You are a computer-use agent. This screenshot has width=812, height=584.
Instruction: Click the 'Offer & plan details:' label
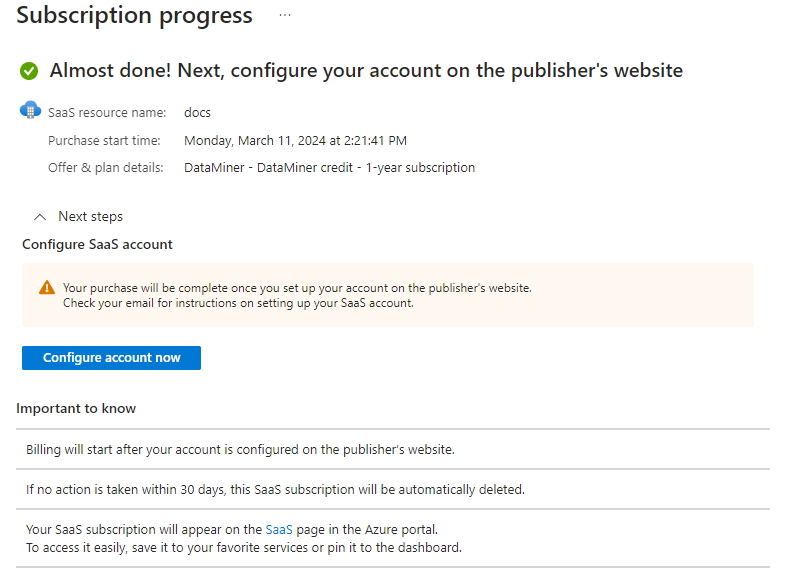(106, 168)
